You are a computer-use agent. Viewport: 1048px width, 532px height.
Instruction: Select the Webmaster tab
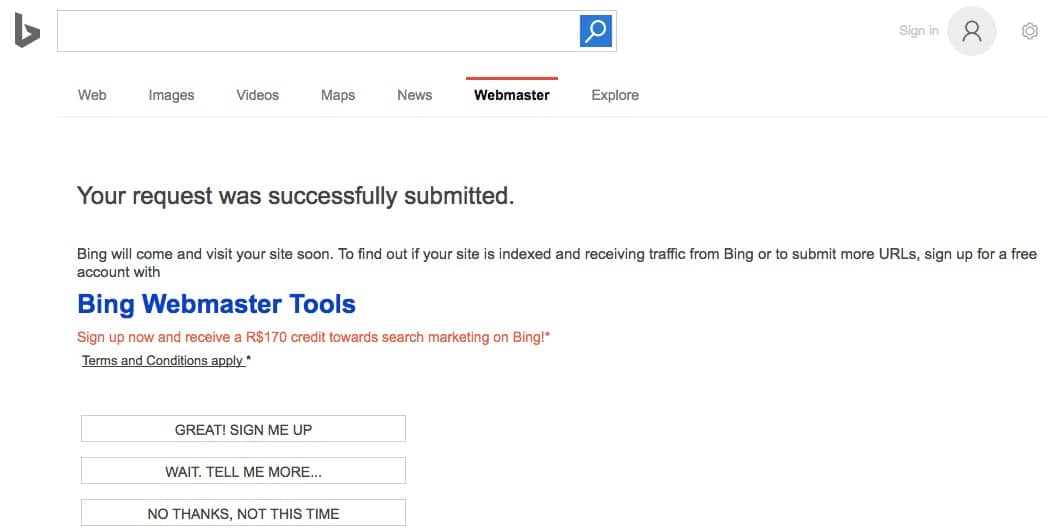[x=512, y=95]
